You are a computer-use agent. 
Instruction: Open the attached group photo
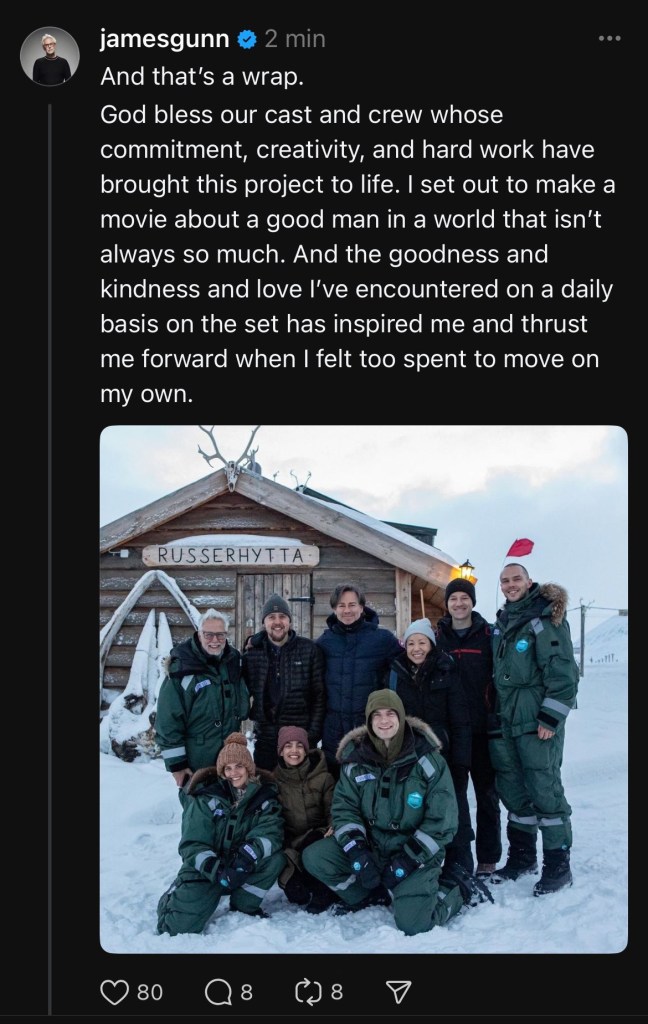(364, 689)
